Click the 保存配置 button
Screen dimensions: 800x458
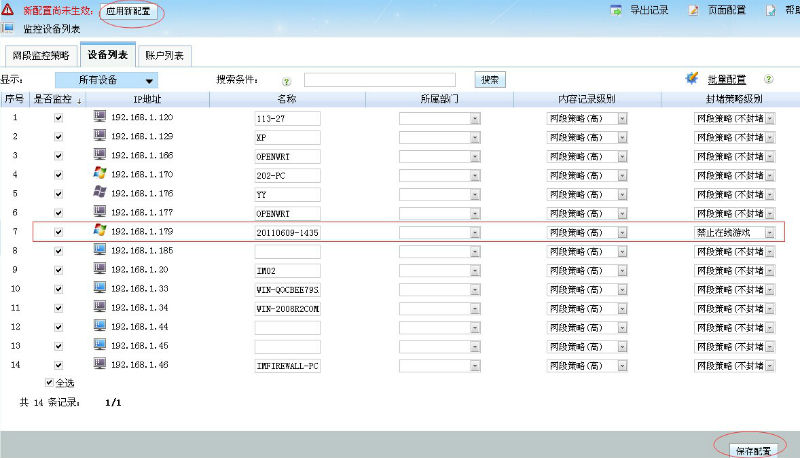click(x=749, y=450)
